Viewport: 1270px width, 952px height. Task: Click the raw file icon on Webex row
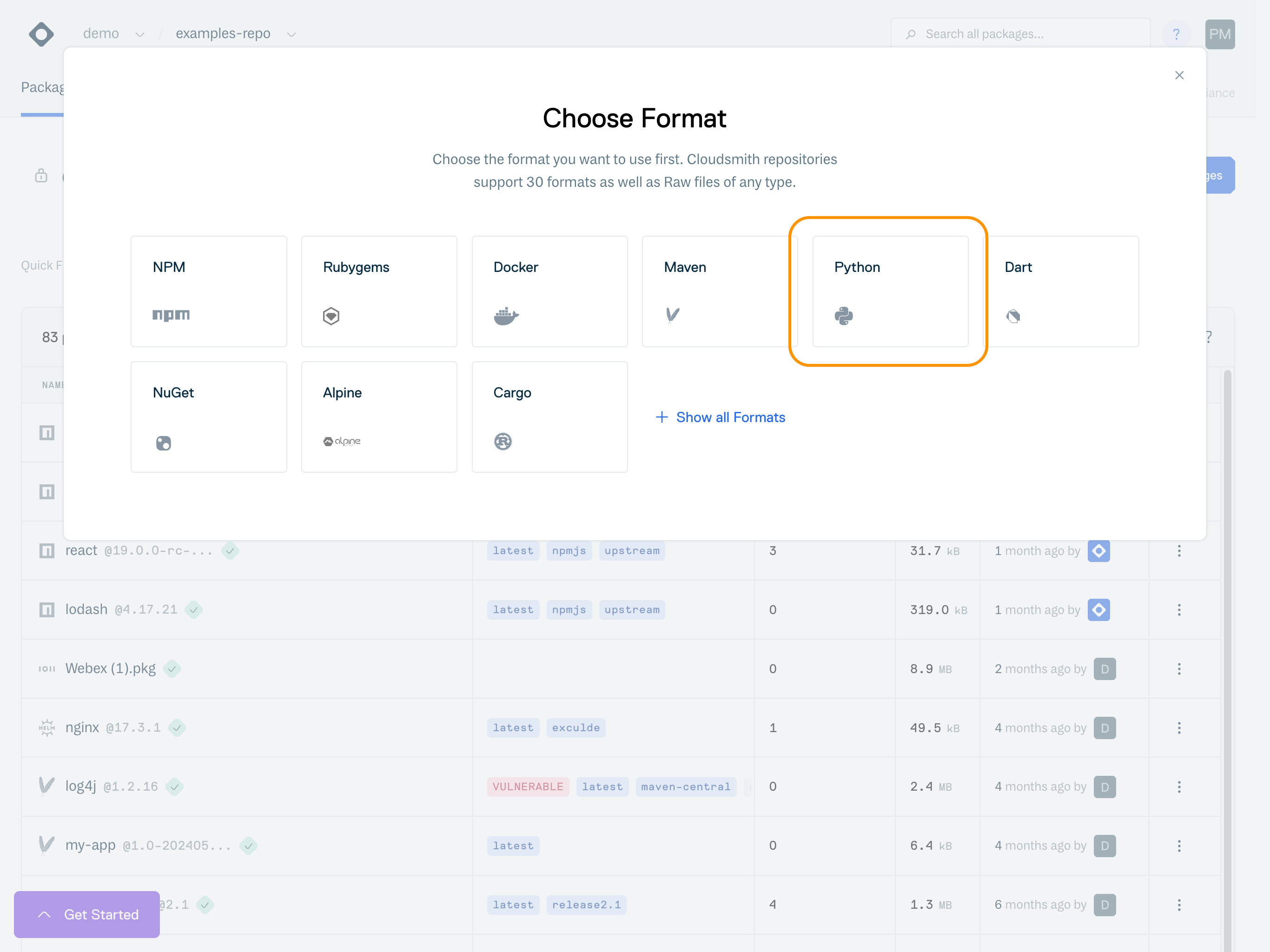46,669
